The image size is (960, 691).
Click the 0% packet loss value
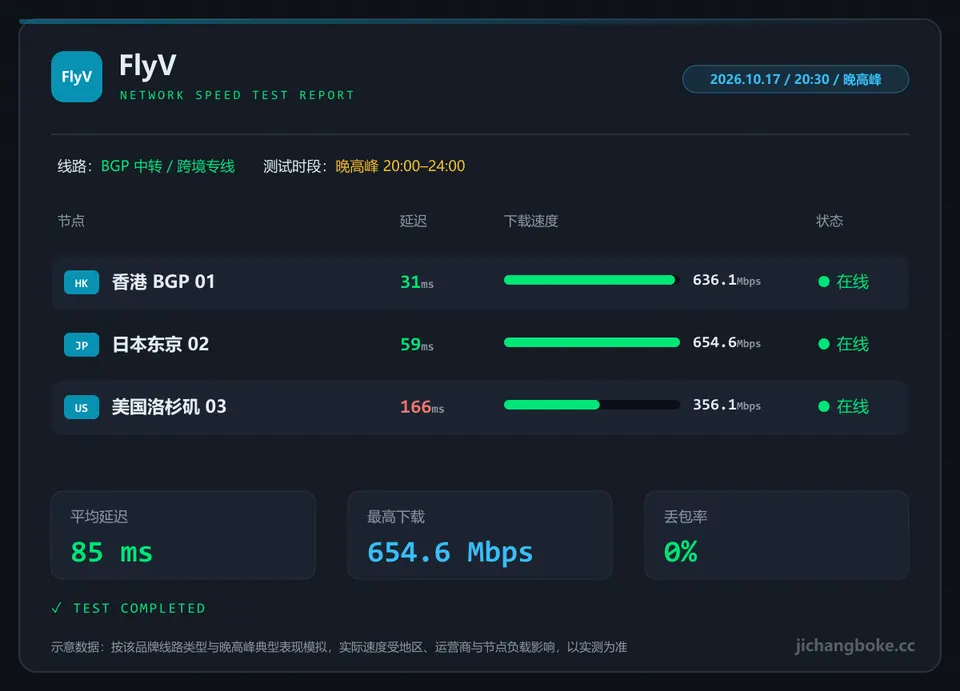tap(681, 553)
